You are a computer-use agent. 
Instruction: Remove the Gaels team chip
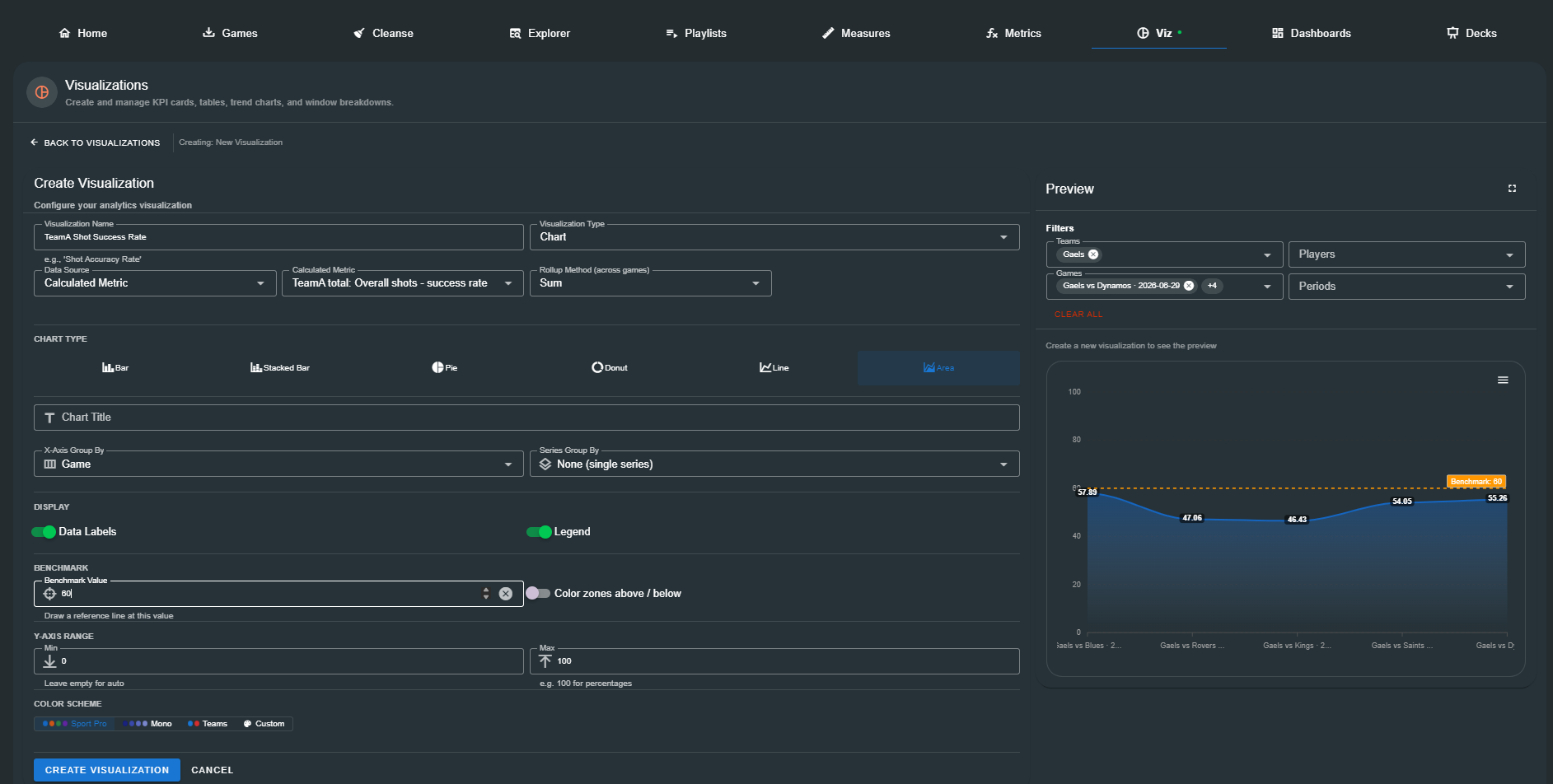(x=1093, y=254)
